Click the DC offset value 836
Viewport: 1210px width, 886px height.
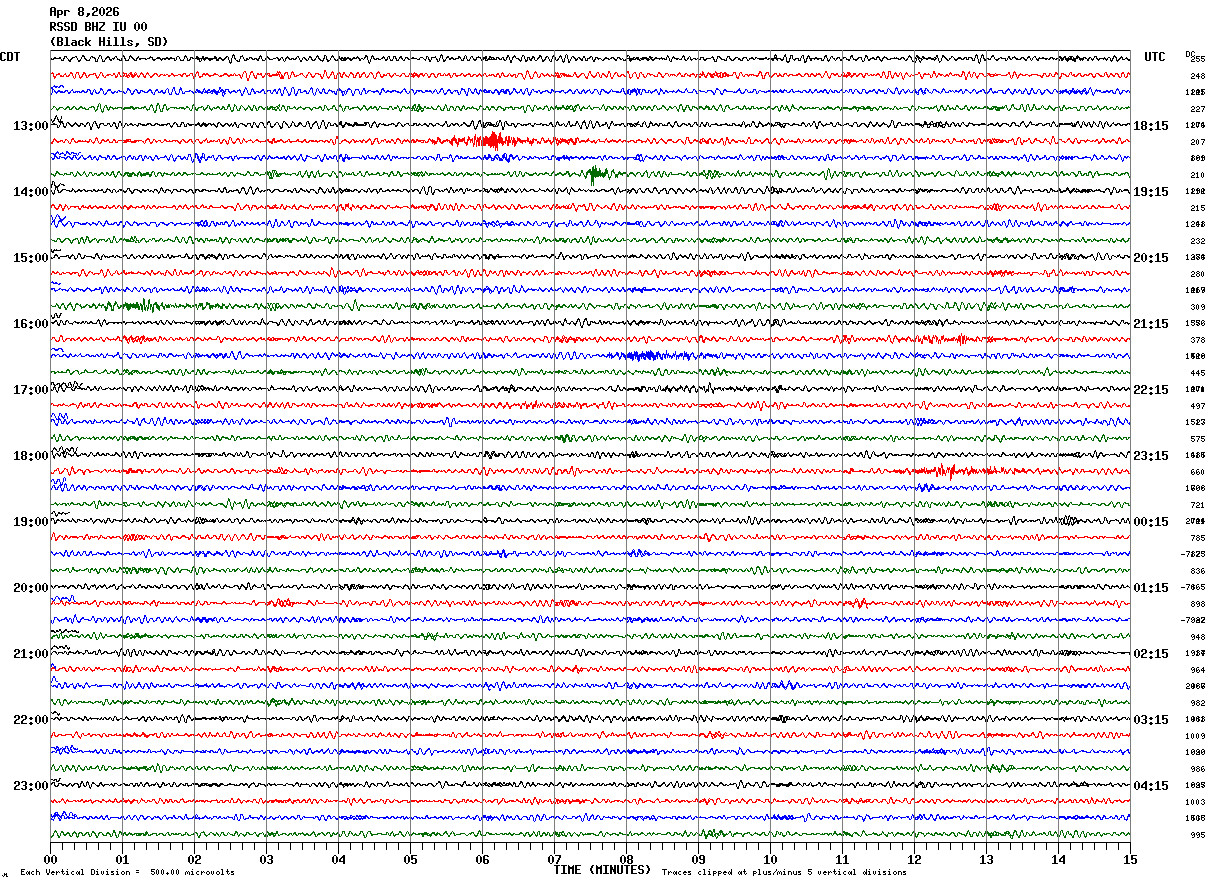[1197, 571]
